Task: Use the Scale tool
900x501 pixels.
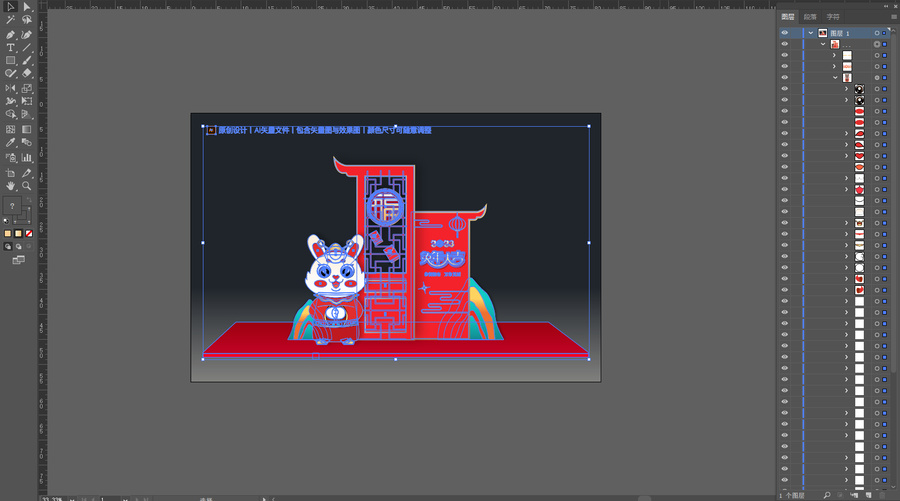Action: (x=26, y=88)
